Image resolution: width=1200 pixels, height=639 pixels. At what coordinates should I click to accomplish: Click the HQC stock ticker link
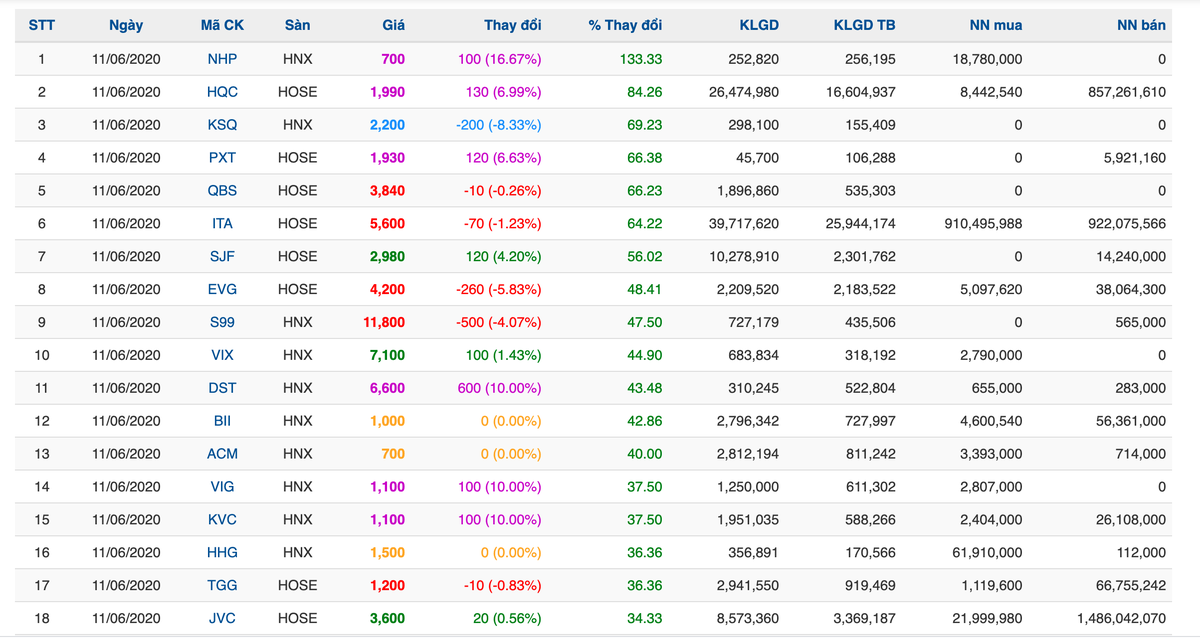[x=222, y=92]
